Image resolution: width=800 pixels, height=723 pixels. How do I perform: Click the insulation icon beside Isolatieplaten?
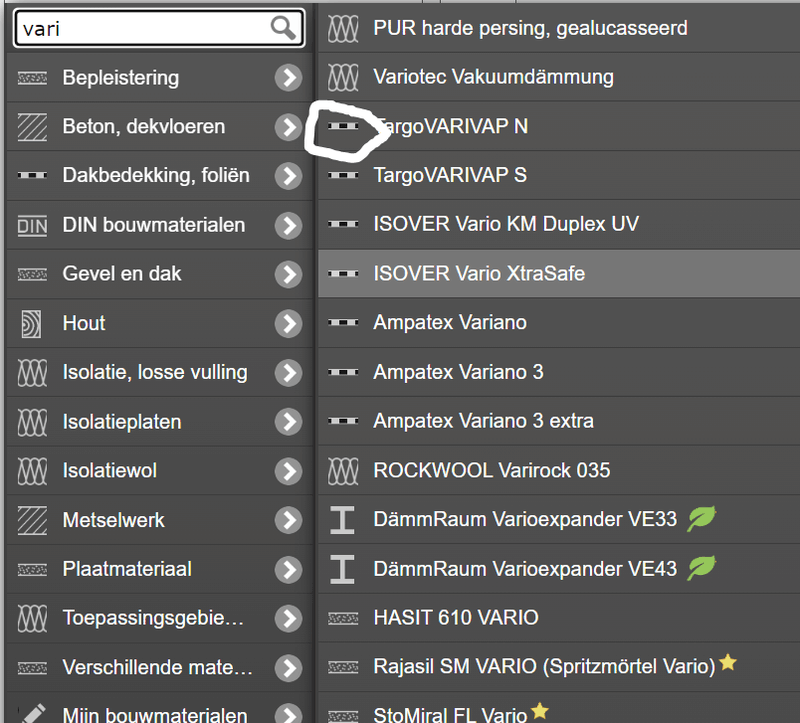[33, 422]
